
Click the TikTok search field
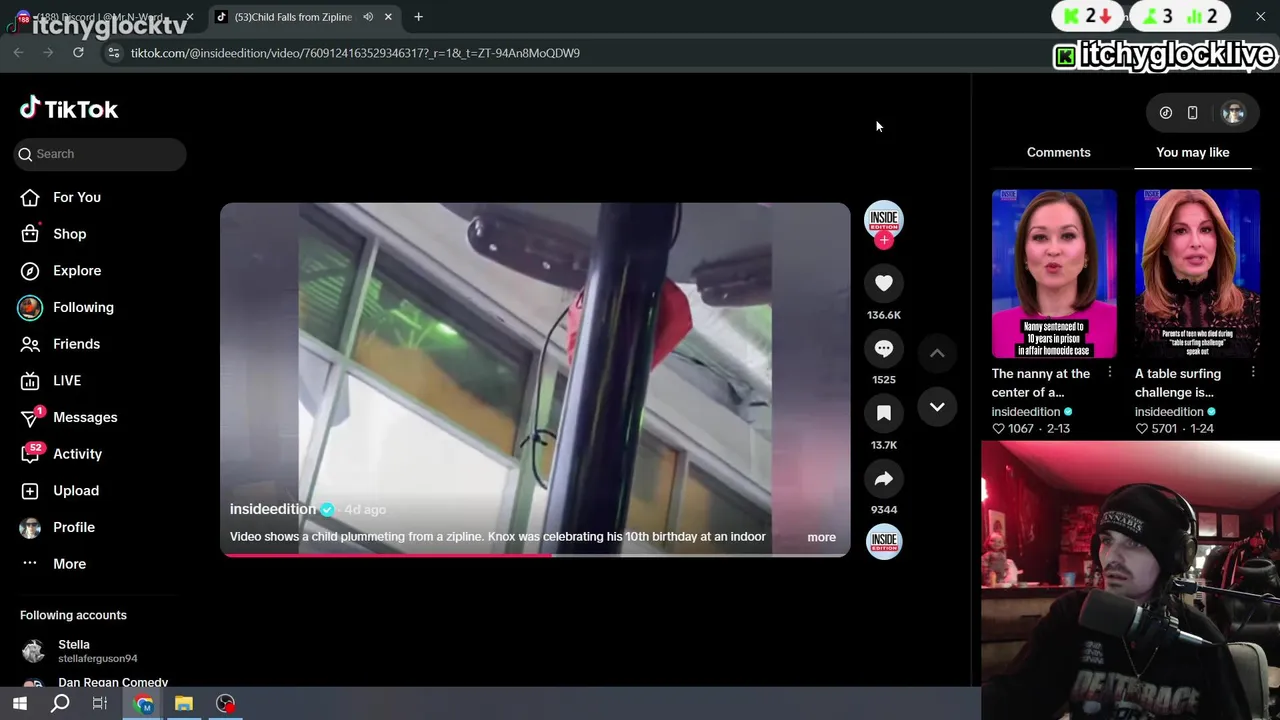100,154
